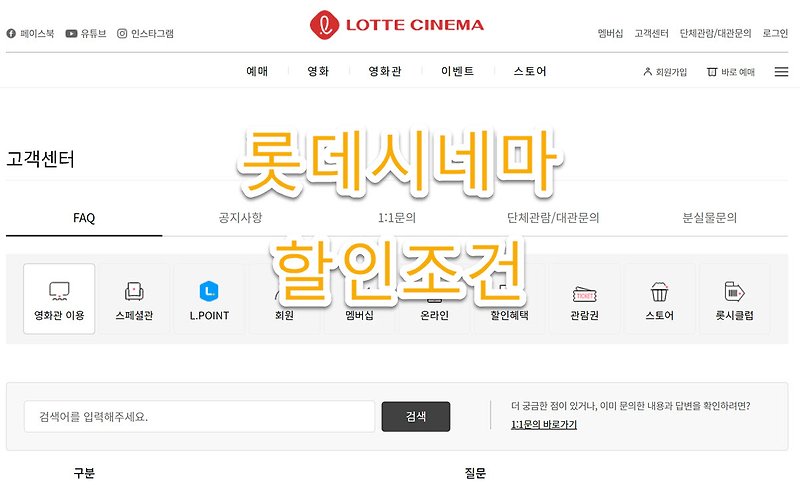Select the 스토어 popcorn FAQ category
The height and width of the screenshot is (489, 800).
point(659,299)
